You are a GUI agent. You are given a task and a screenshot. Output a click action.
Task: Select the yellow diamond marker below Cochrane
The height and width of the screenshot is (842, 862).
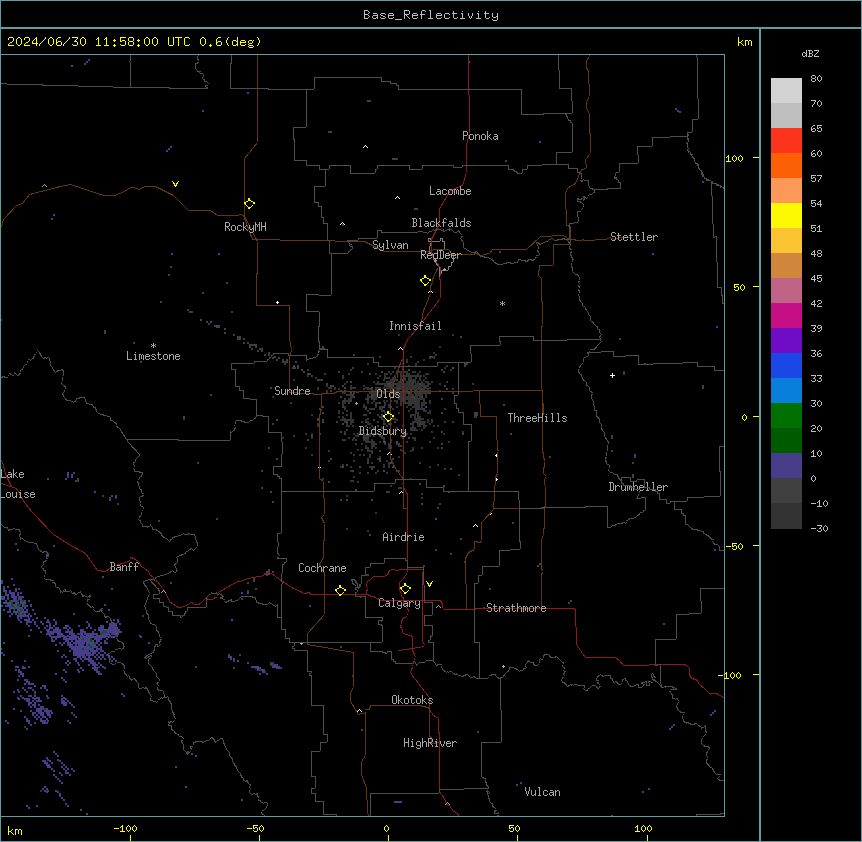pos(340,590)
